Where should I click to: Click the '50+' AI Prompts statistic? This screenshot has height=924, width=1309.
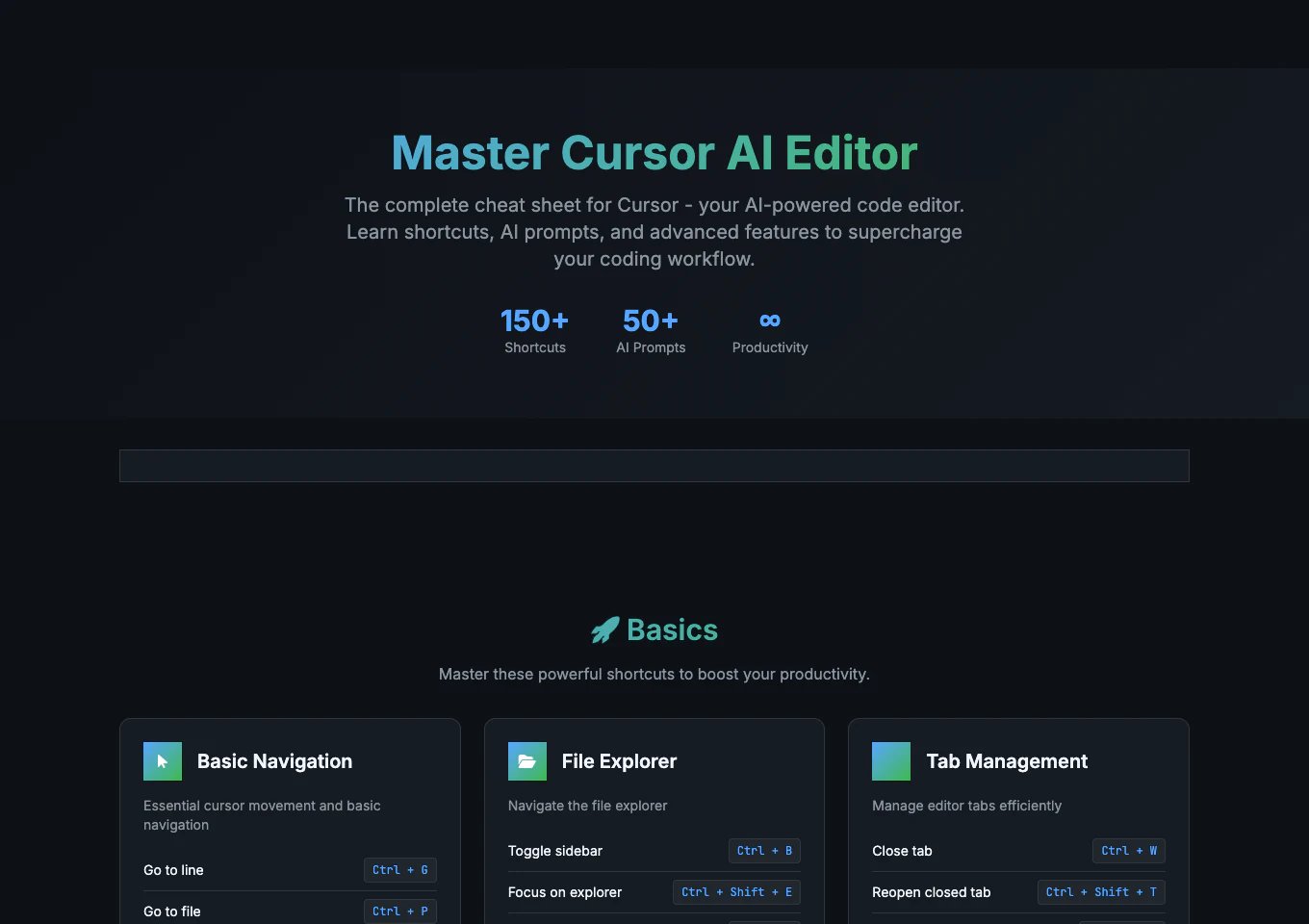(x=651, y=321)
